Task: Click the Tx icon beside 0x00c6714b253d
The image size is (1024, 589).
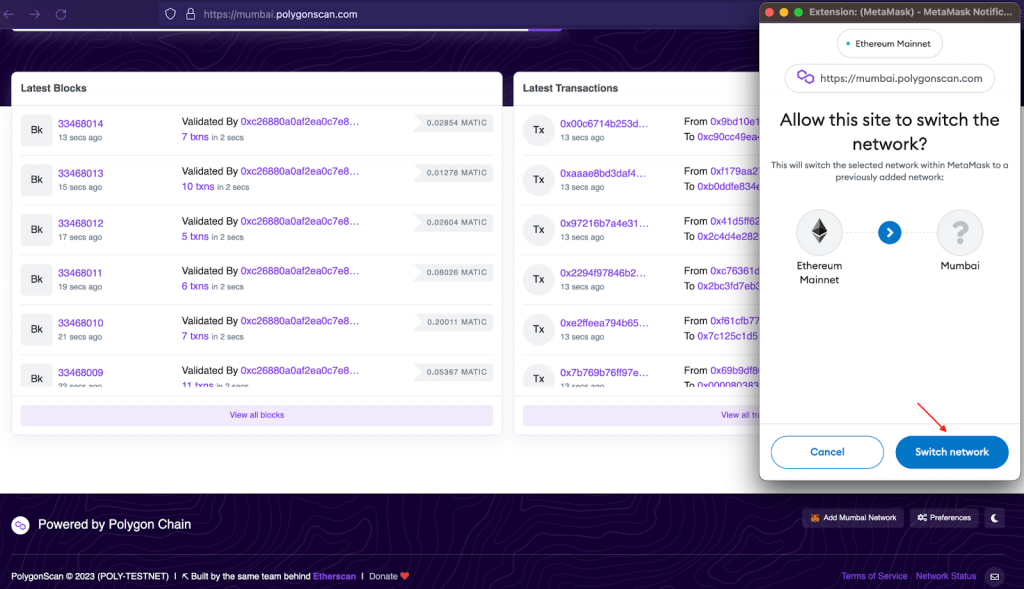Action: [539, 130]
